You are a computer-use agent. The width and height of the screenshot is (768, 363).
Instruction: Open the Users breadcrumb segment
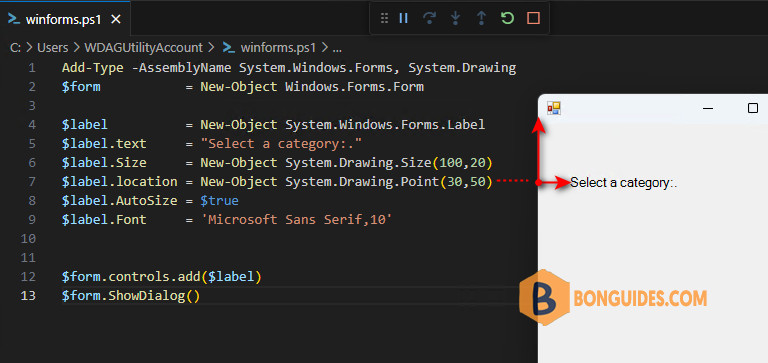coord(53,48)
